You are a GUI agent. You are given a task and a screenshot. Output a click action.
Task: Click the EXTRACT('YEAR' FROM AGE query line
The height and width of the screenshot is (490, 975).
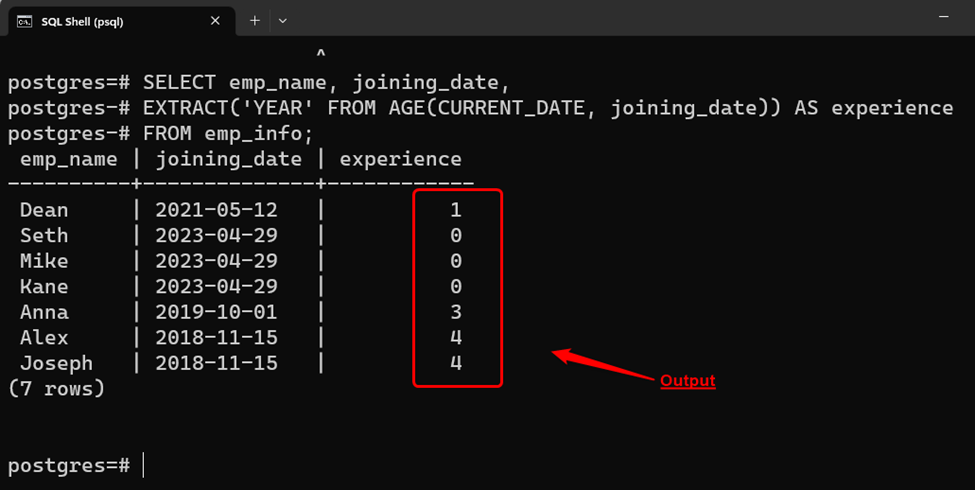(x=480, y=108)
